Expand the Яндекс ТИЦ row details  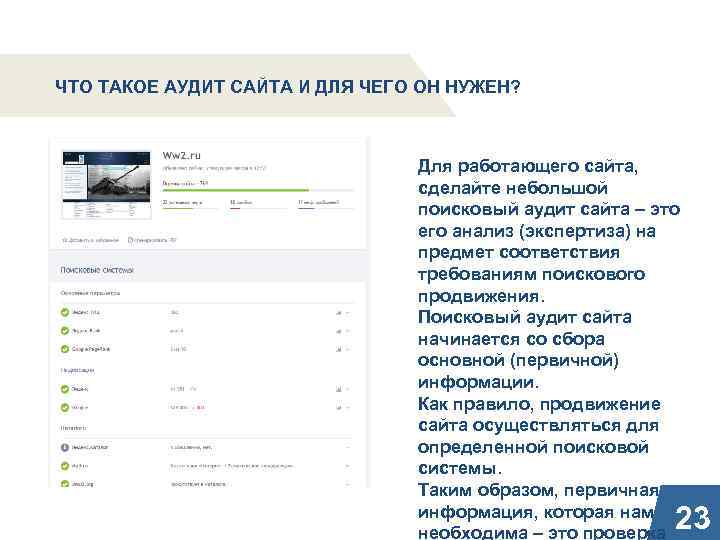pos(348,313)
